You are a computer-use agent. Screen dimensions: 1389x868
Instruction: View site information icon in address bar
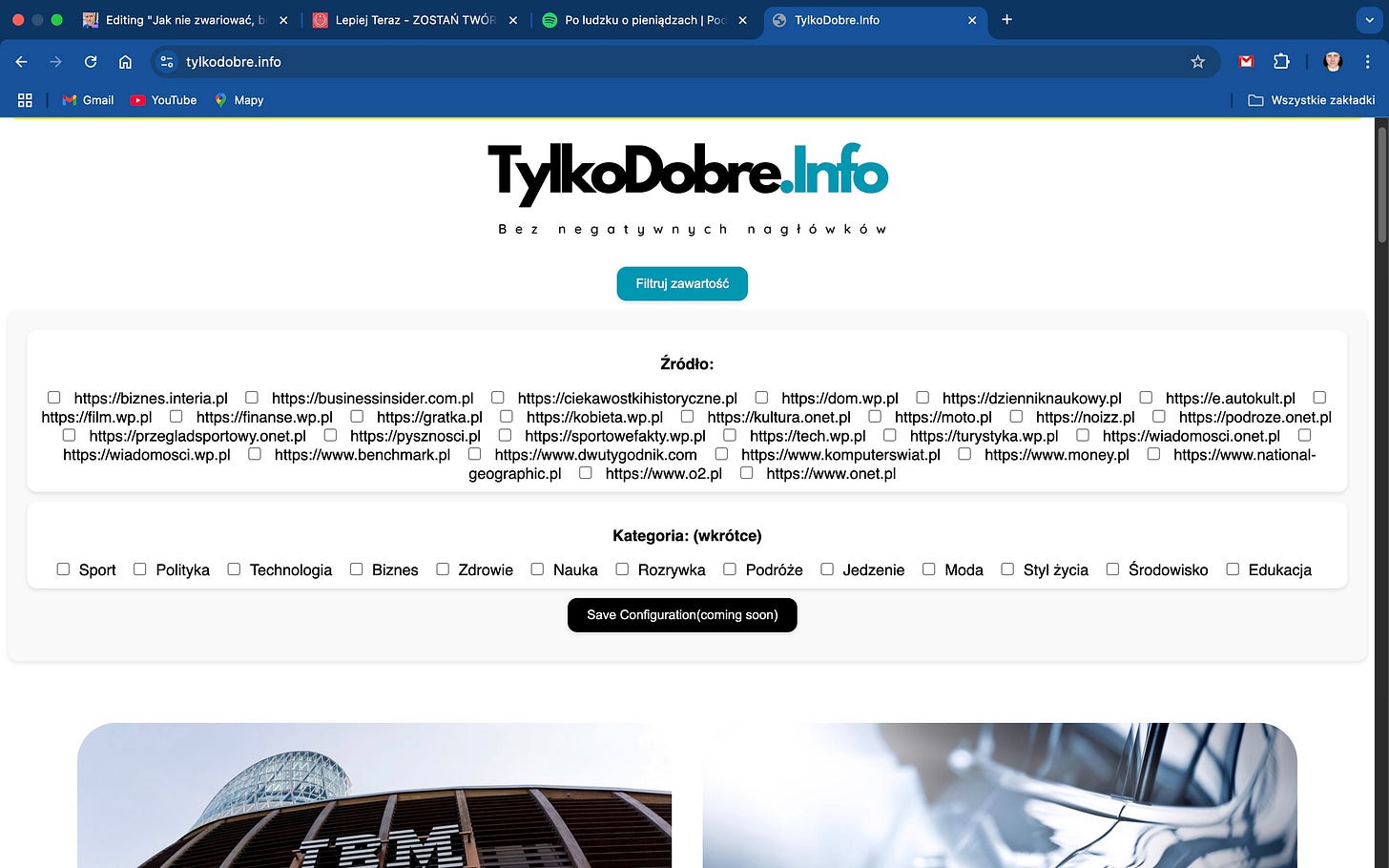click(167, 62)
